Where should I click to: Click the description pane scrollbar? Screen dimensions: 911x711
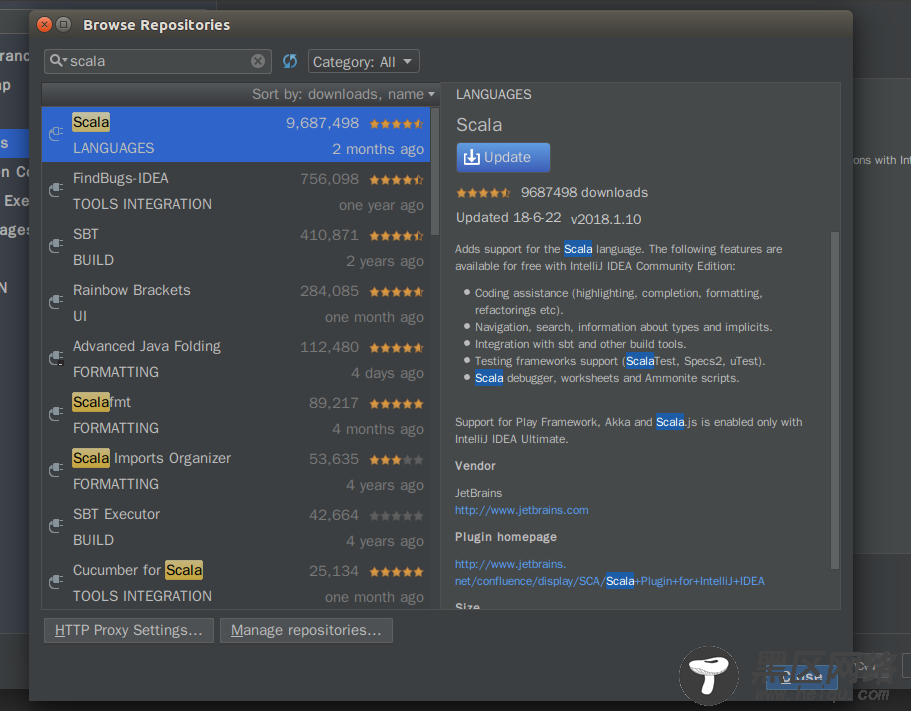(x=835, y=400)
